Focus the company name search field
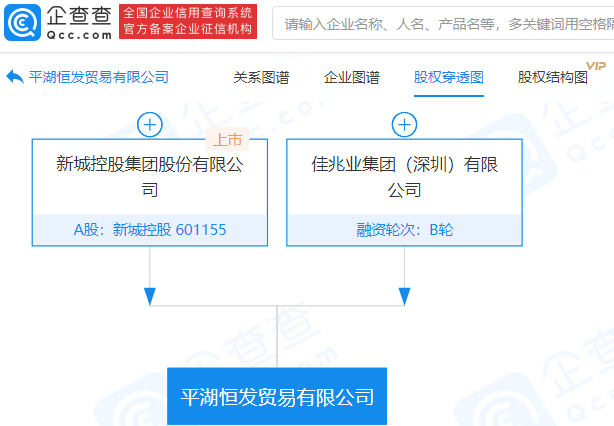Viewport: 614px width, 426px height. (443, 23)
